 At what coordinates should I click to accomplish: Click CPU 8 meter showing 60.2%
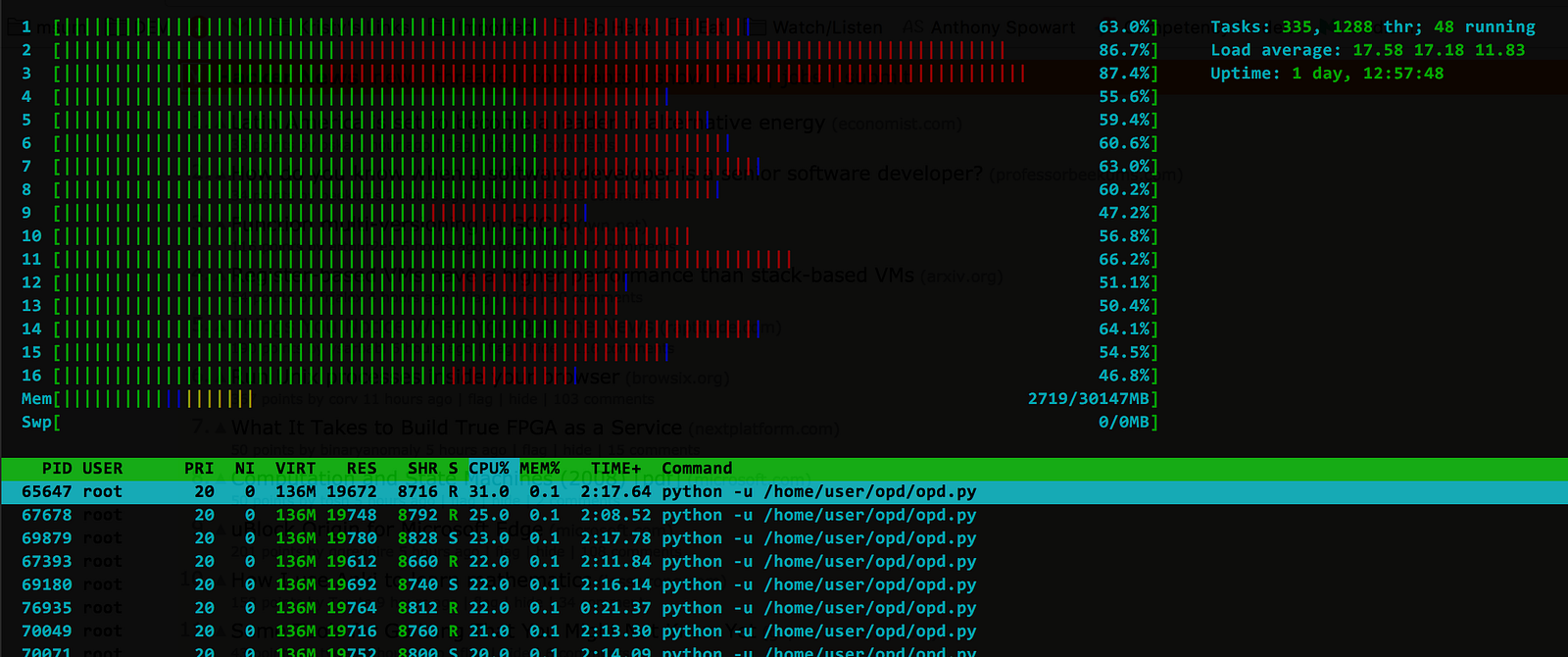click(x=590, y=189)
